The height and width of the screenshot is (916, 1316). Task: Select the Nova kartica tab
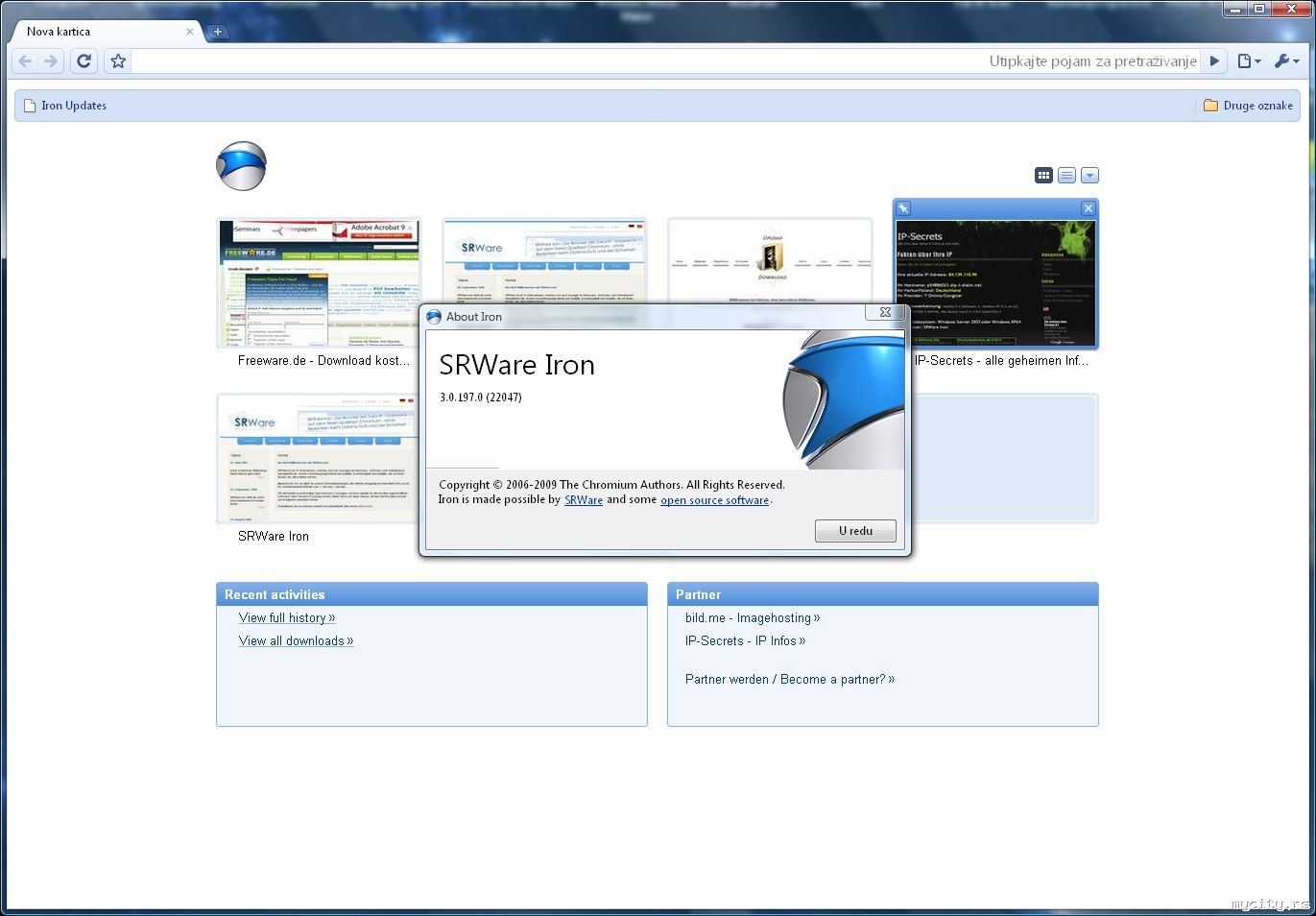(104, 32)
